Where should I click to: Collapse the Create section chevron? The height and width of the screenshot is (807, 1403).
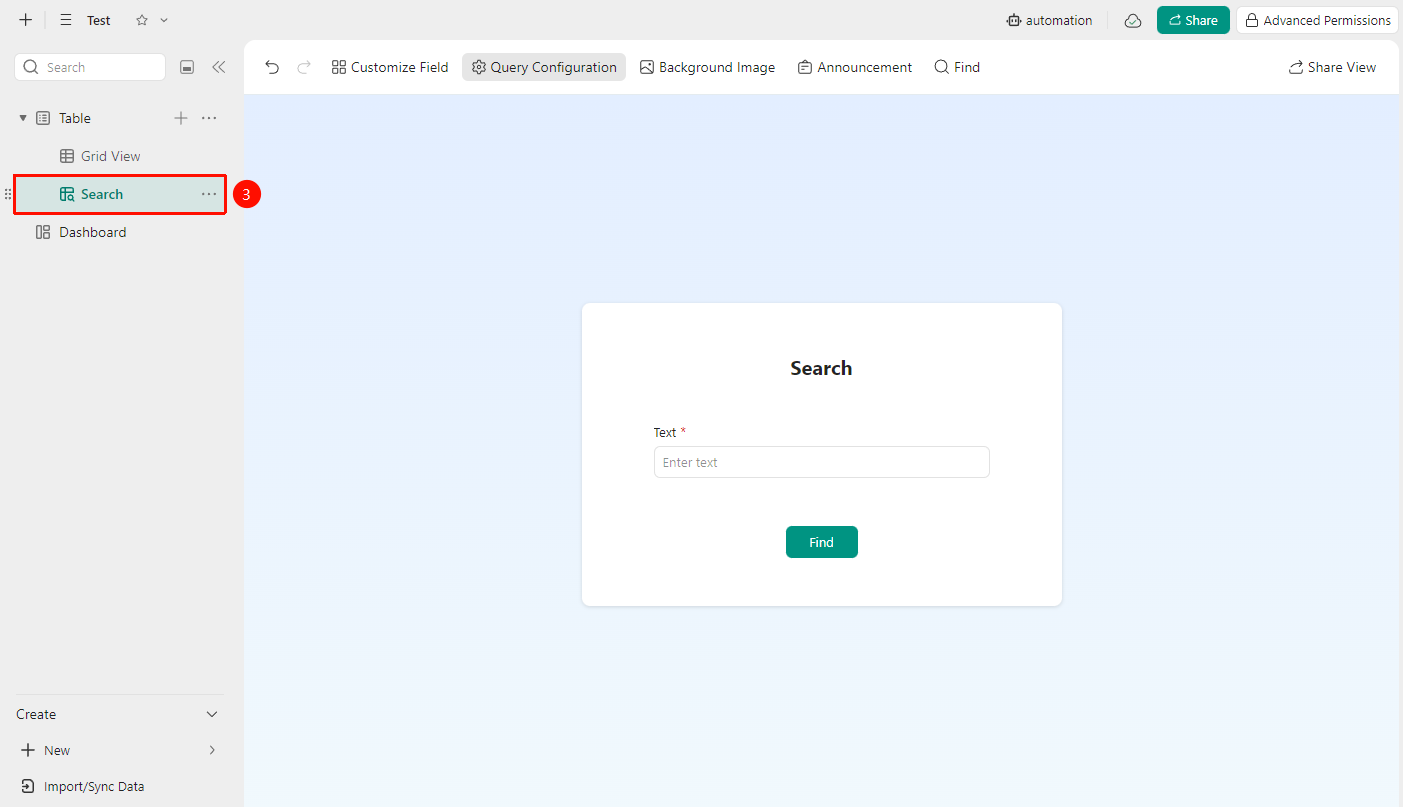click(212, 714)
